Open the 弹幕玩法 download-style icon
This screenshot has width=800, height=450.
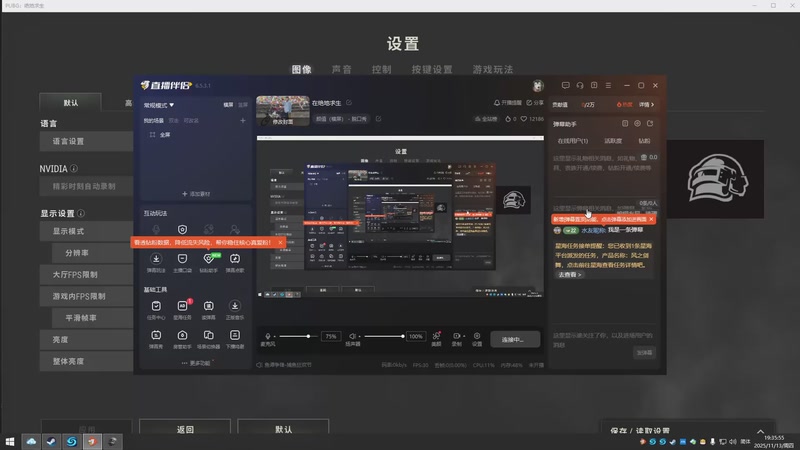tap(156, 262)
